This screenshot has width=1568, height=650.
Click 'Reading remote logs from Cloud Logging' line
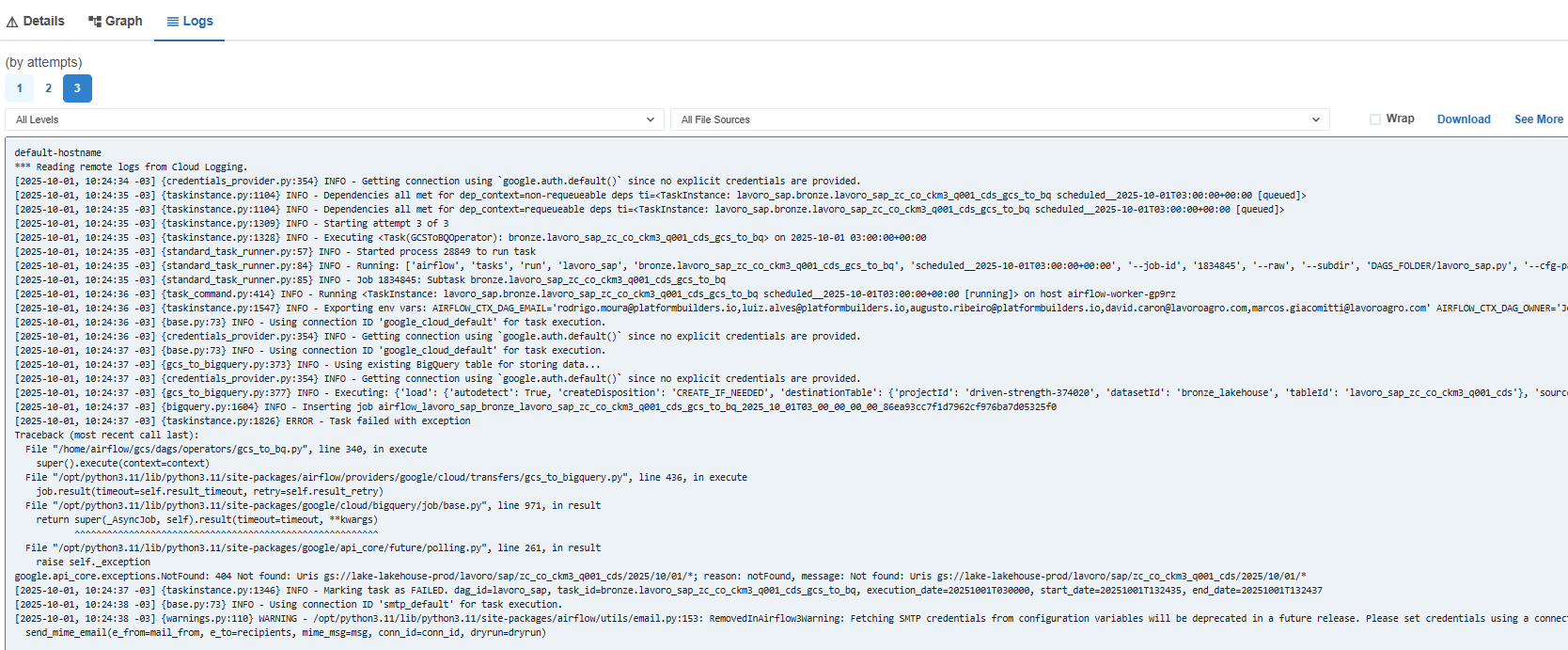tap(131, 166)
